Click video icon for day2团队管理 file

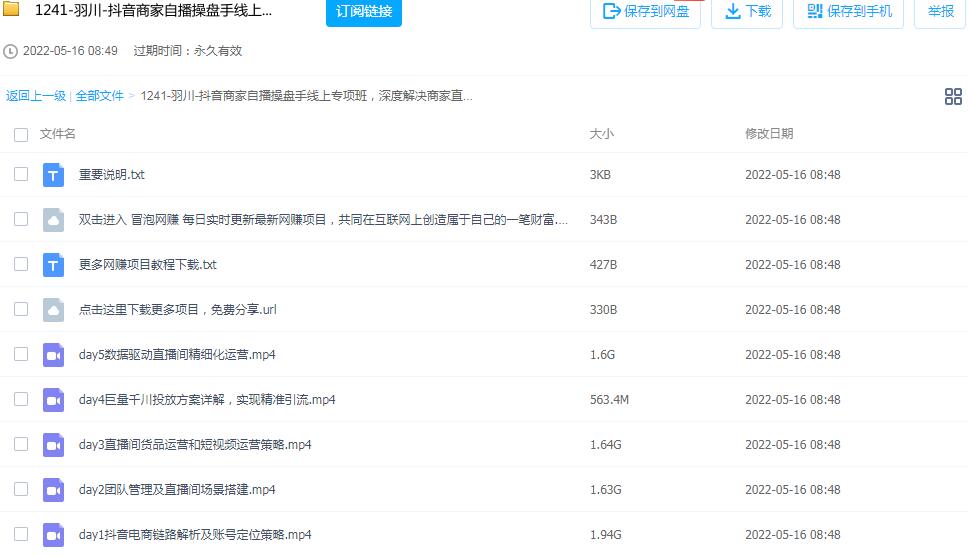click(x=53, y=490)
